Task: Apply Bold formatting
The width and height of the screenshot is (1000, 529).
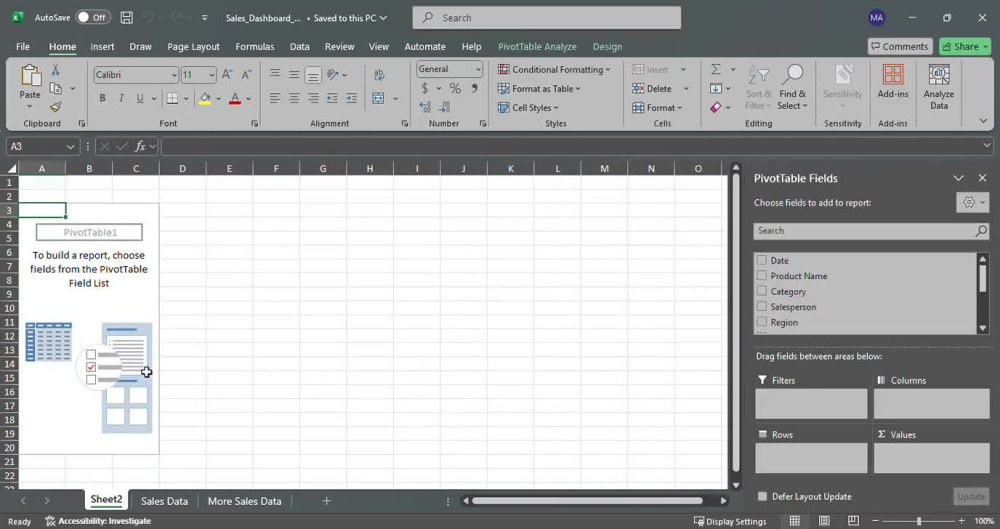Action: (102, 98)
